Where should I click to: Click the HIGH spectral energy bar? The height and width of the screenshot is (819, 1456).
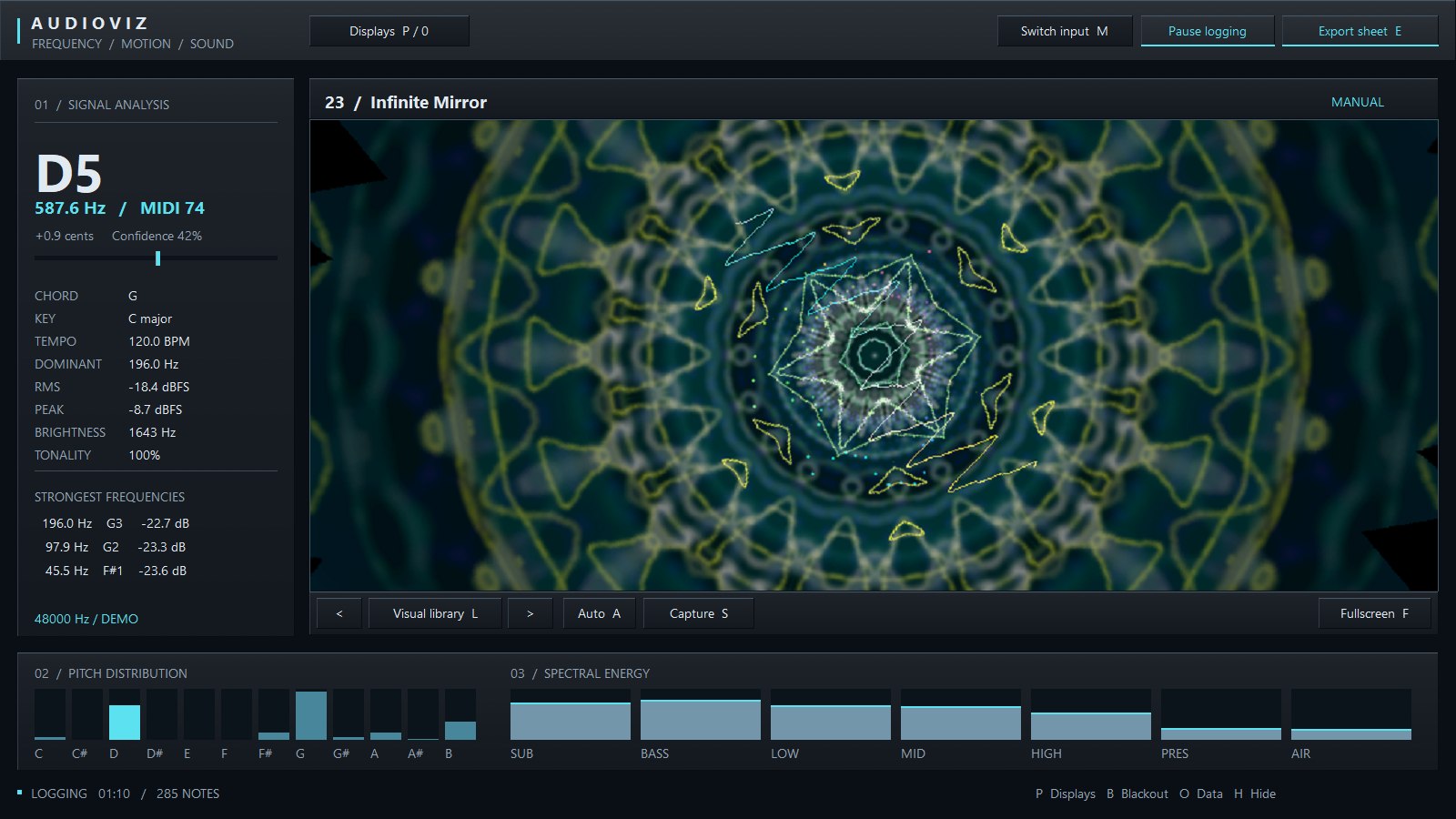(1091, 714)
